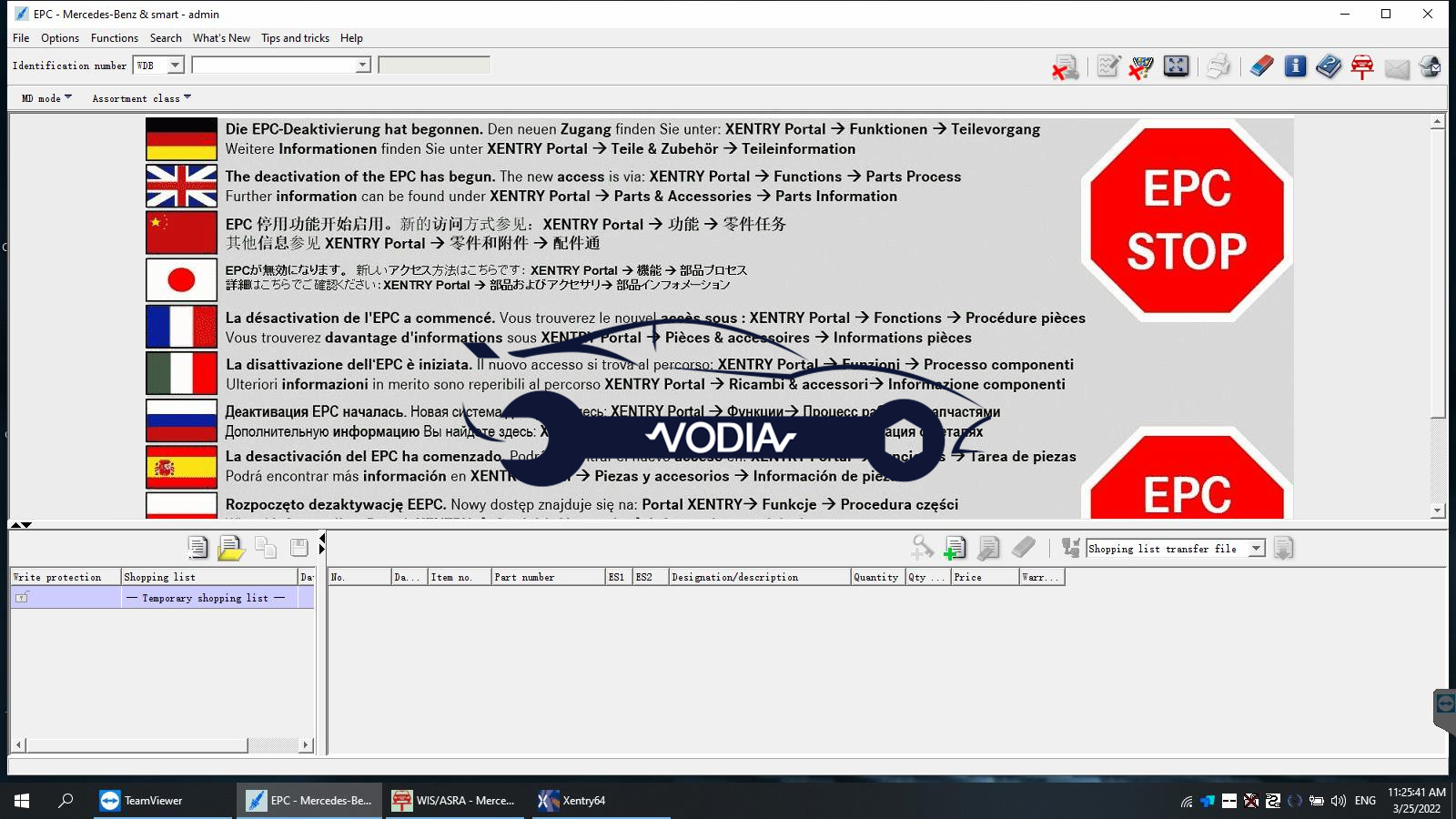Viewport: 1456px width, 819px height.
Task: Open the Tips and tricks menu
Action: click(x=295, y=38)
